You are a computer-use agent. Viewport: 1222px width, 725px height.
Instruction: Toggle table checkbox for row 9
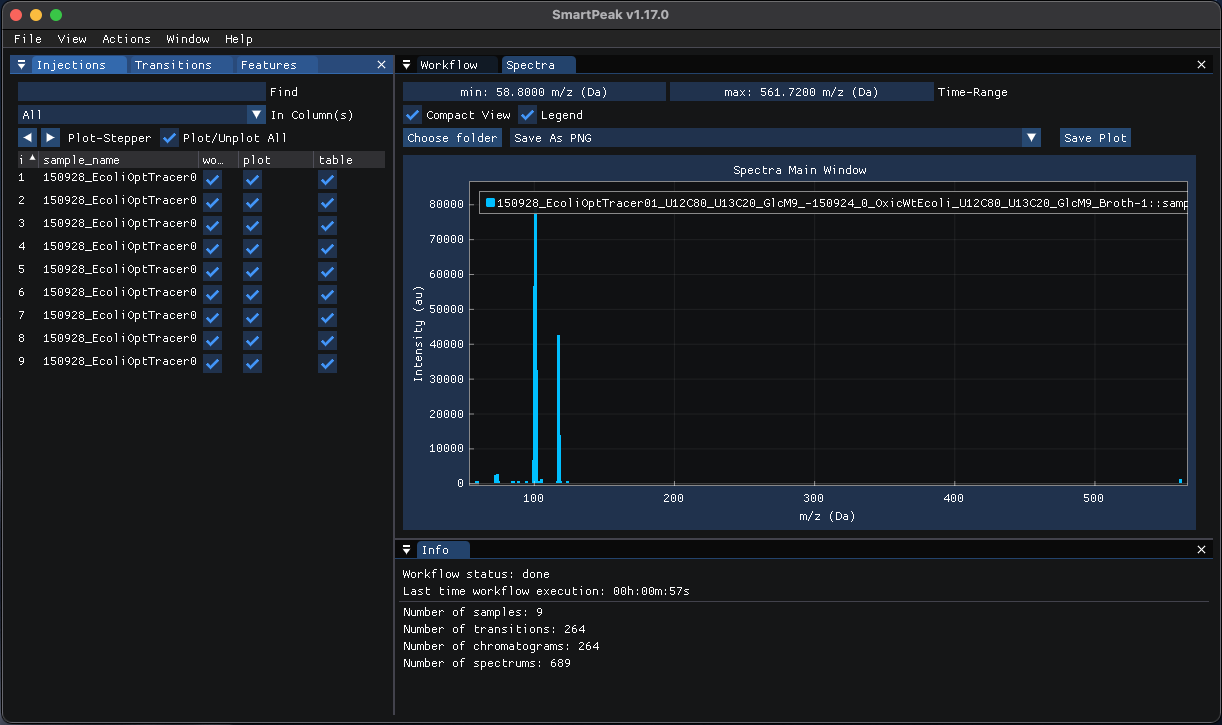click(x=328, y=363)
